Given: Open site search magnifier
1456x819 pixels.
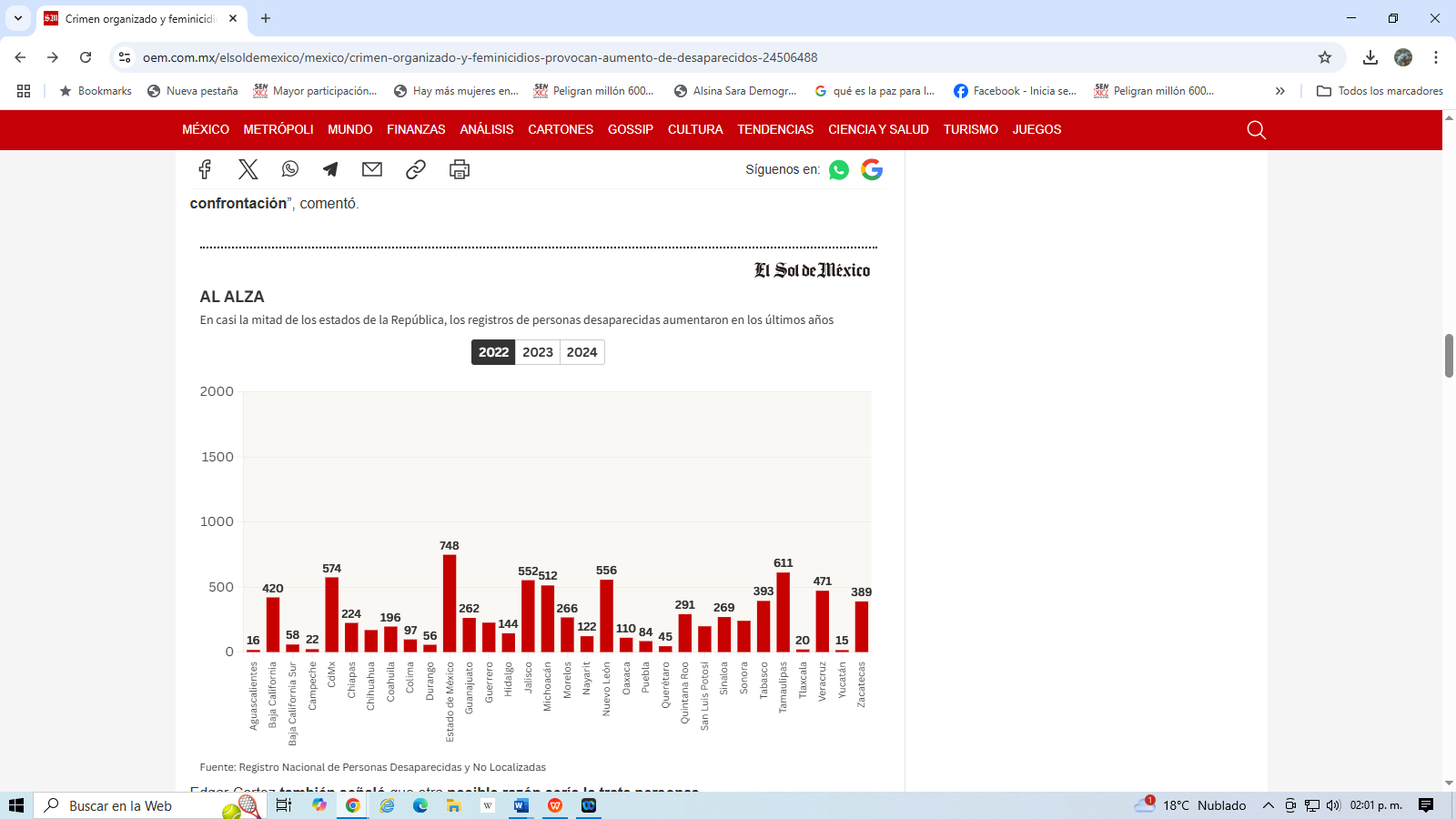Looking at the screenshot, I should click(1257, 129).
